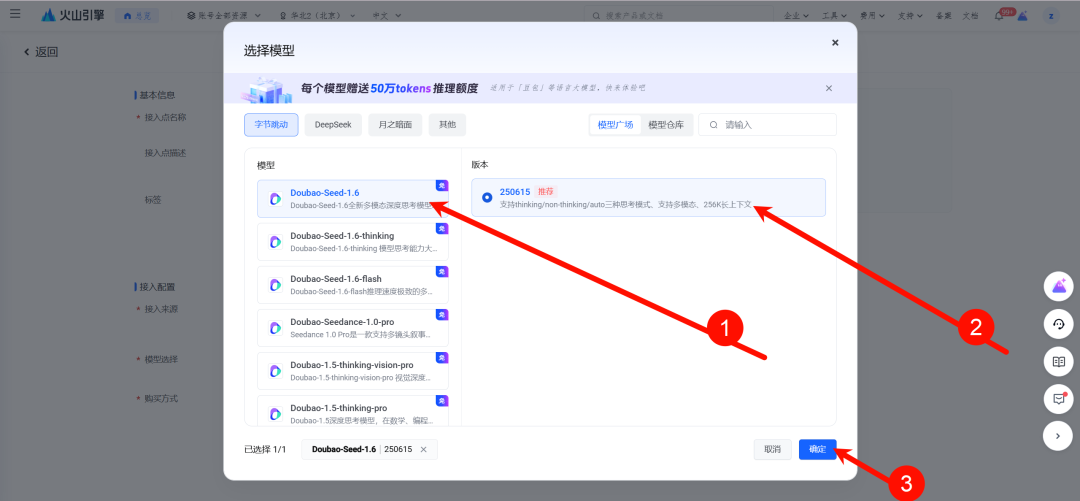
Task: Select the Doubao-1.5-thinking-pro model name
Action: 338,407
